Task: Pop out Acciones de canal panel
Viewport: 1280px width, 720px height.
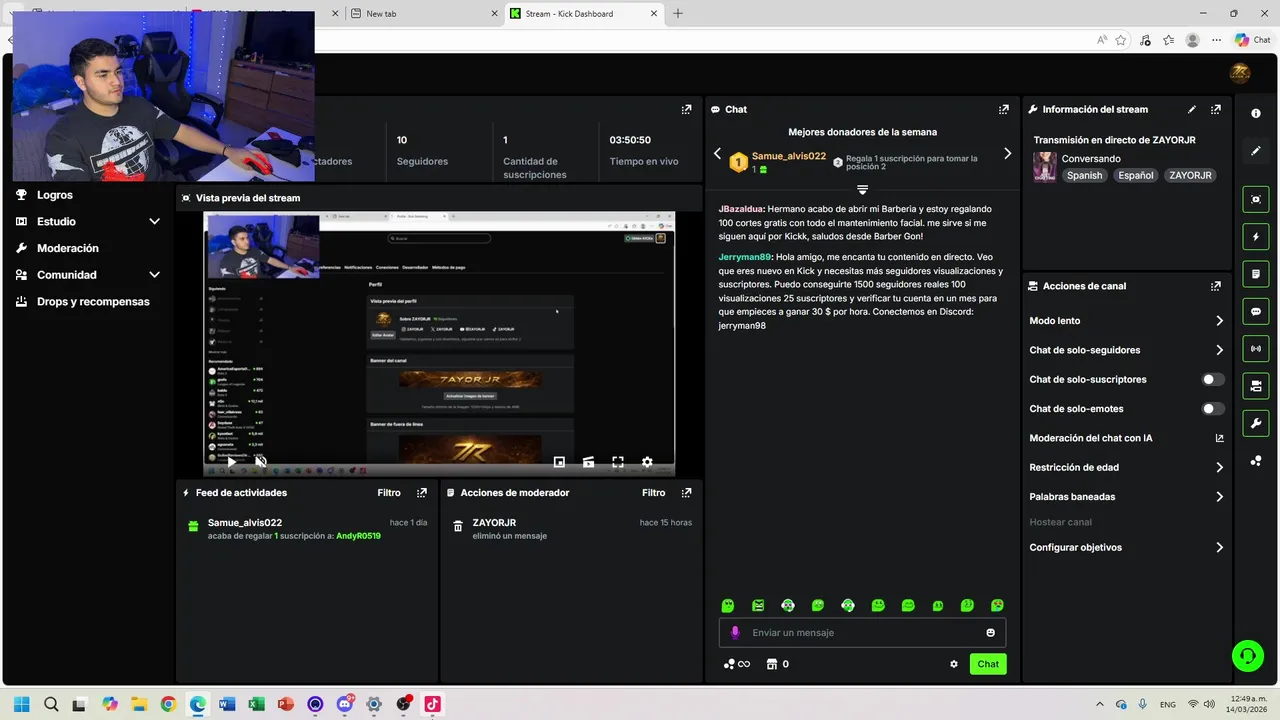Action: [1216, 286]
